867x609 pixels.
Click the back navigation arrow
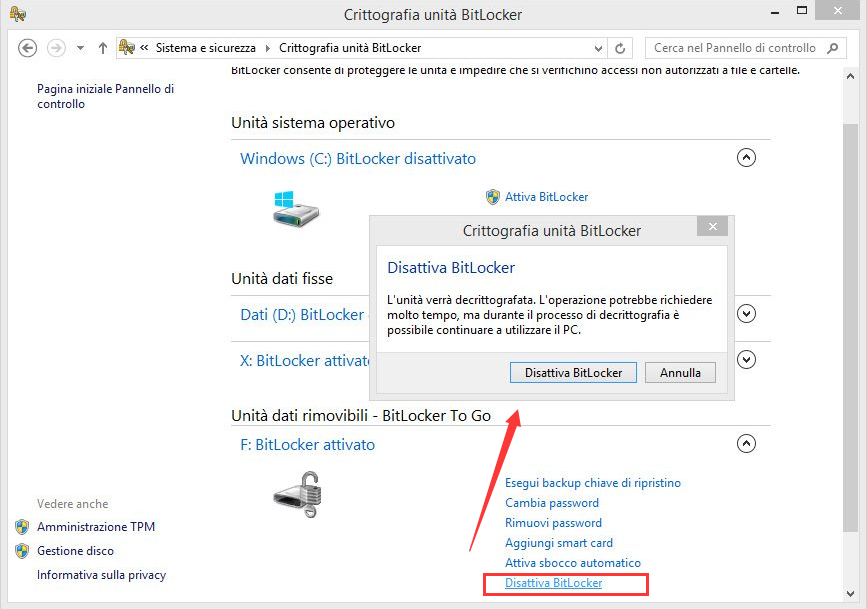coord(28,48)
